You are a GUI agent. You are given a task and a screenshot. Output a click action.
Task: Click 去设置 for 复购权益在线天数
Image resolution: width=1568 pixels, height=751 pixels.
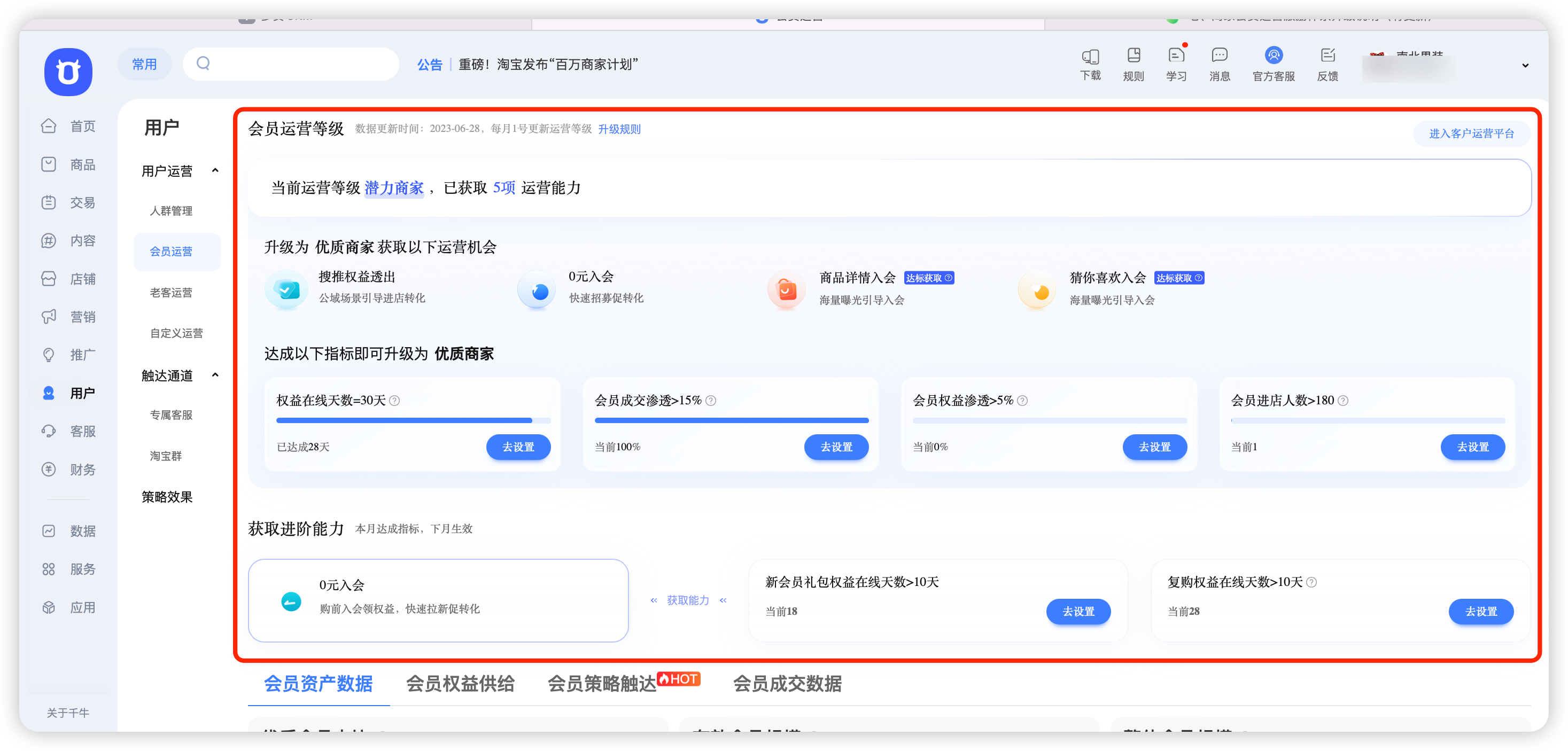pos(1480,611)
